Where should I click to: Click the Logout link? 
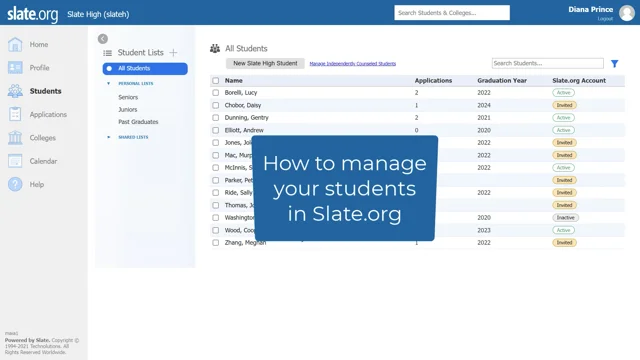click(605, 19)
